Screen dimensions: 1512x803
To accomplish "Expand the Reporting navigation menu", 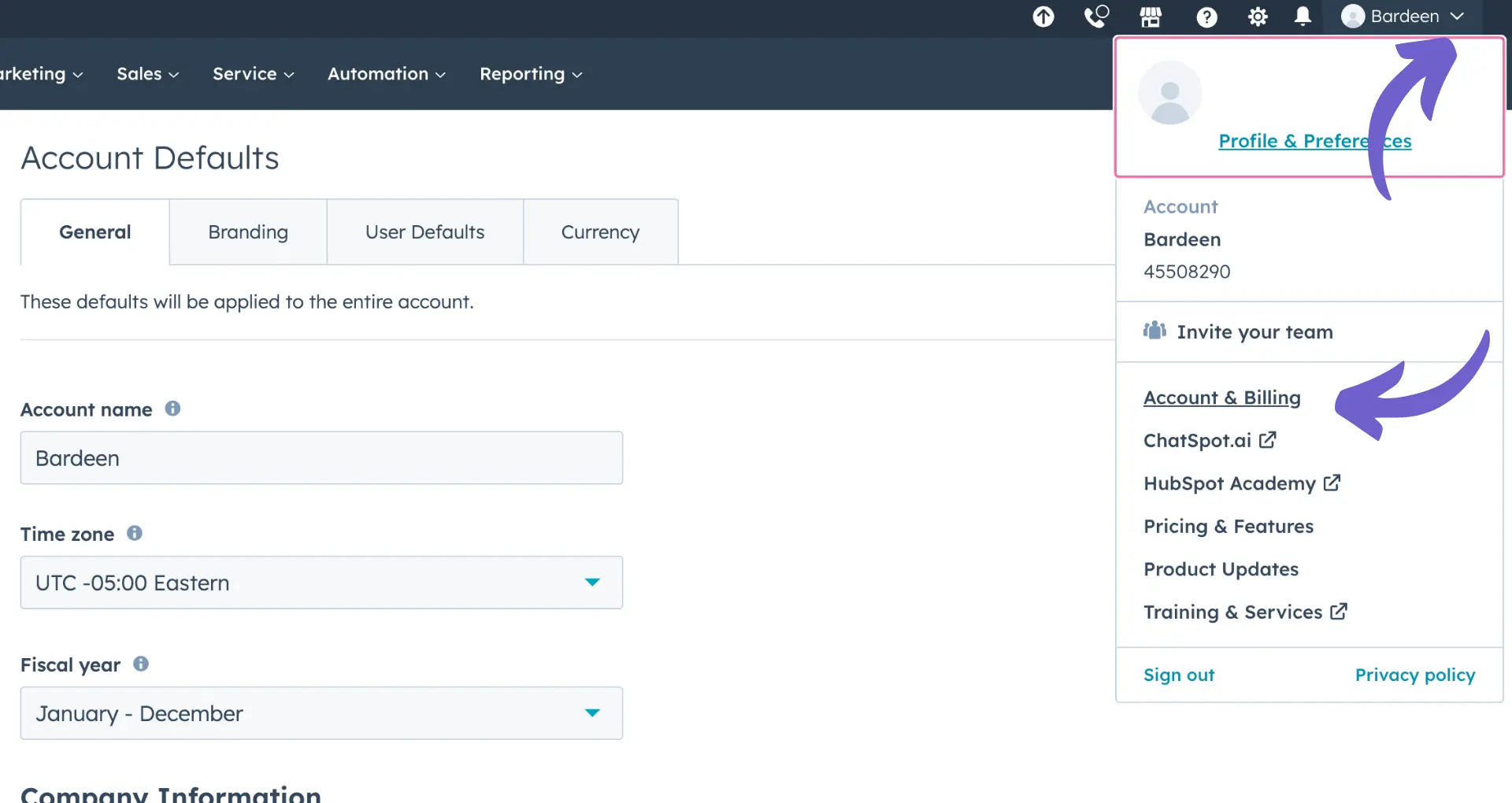I will tap(532, 74).
